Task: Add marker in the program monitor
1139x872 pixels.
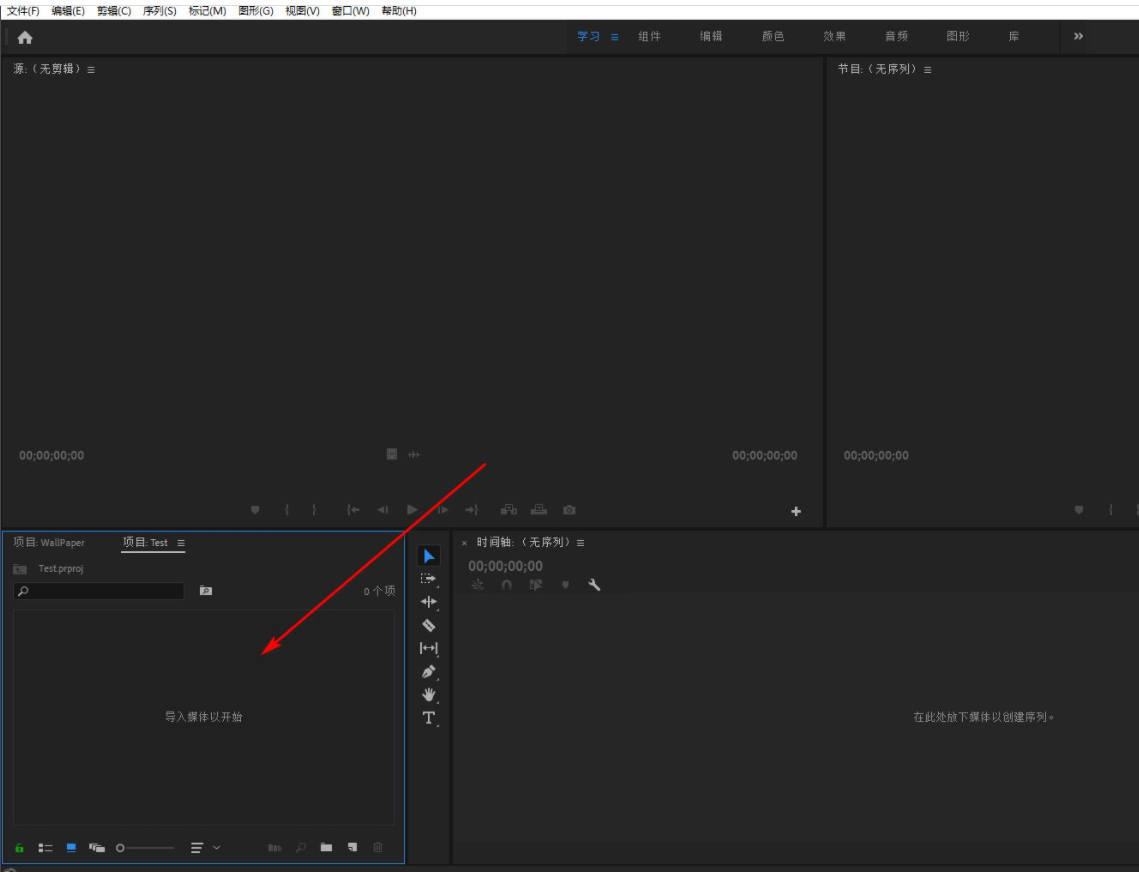Action: pyautogui.click(x=1079, y=510)
